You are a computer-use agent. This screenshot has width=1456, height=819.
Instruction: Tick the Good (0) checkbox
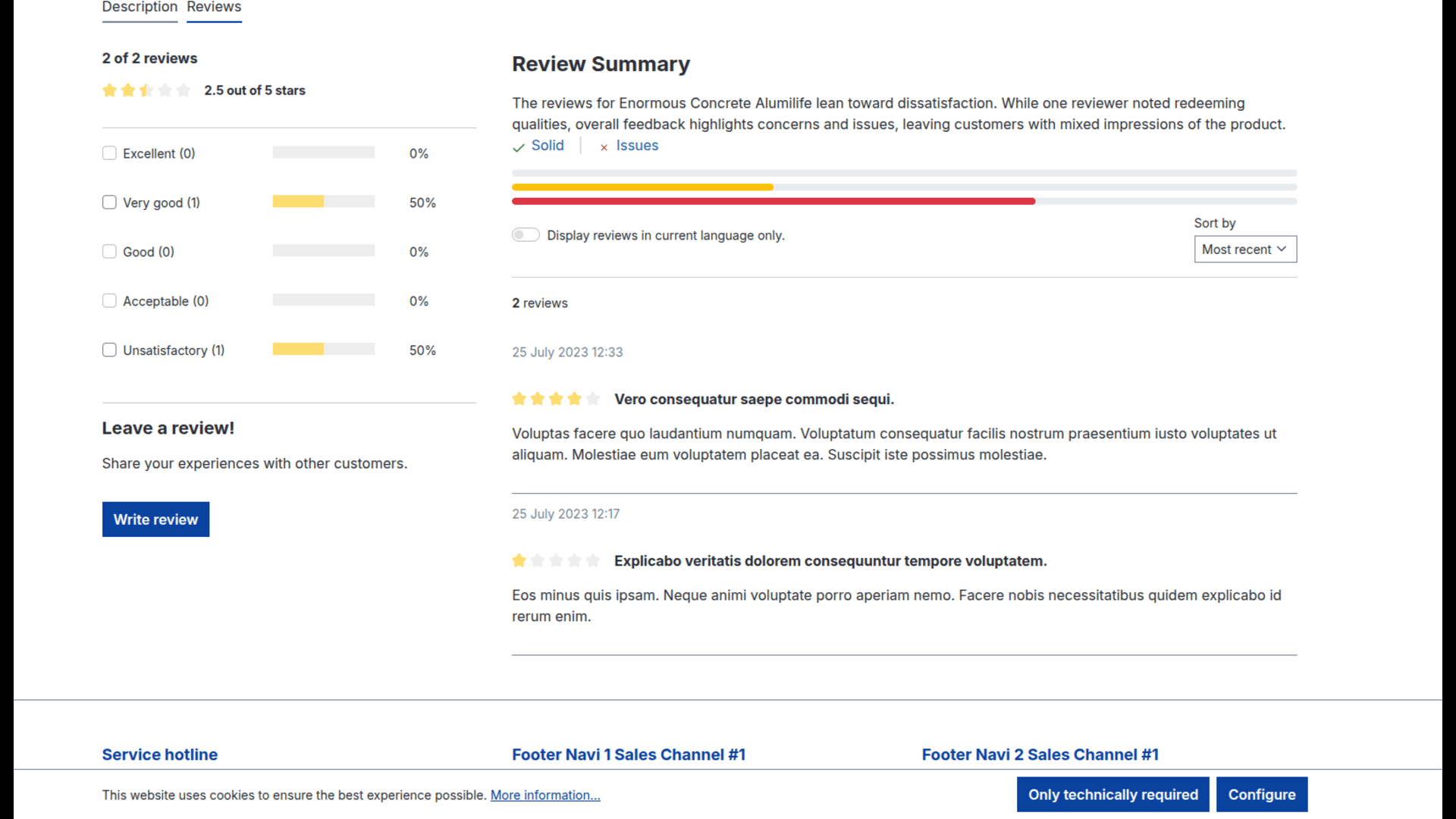click(109, 252)
